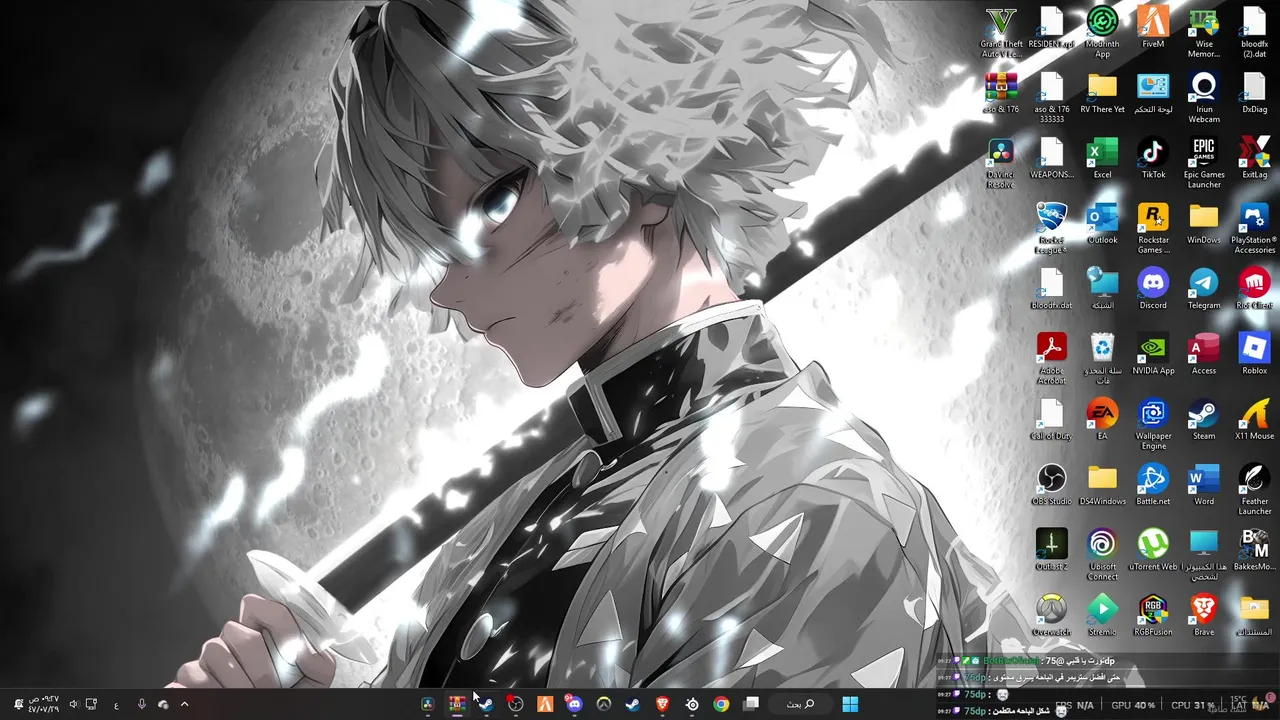Select the Iriun Webcam desktop icon
Viewport: 1280px width, 720px height.
tap(1204, 98)
